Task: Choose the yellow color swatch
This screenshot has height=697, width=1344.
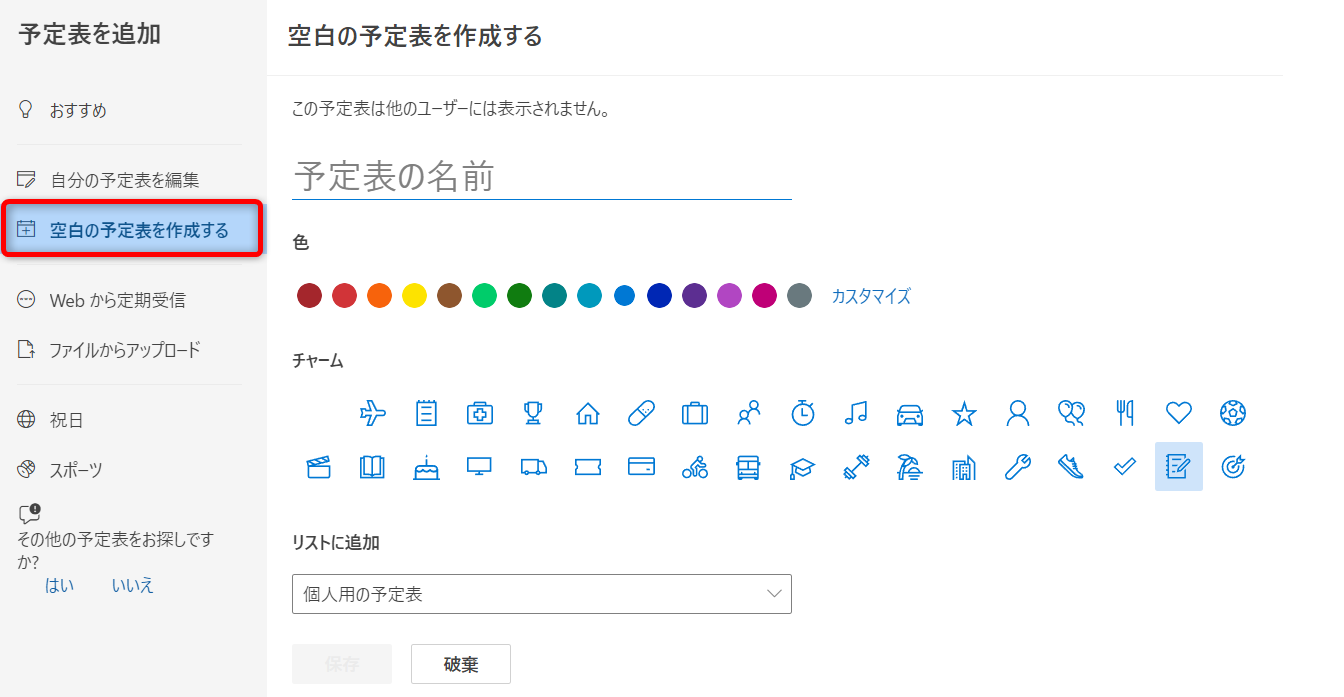Action: (414, 296)
